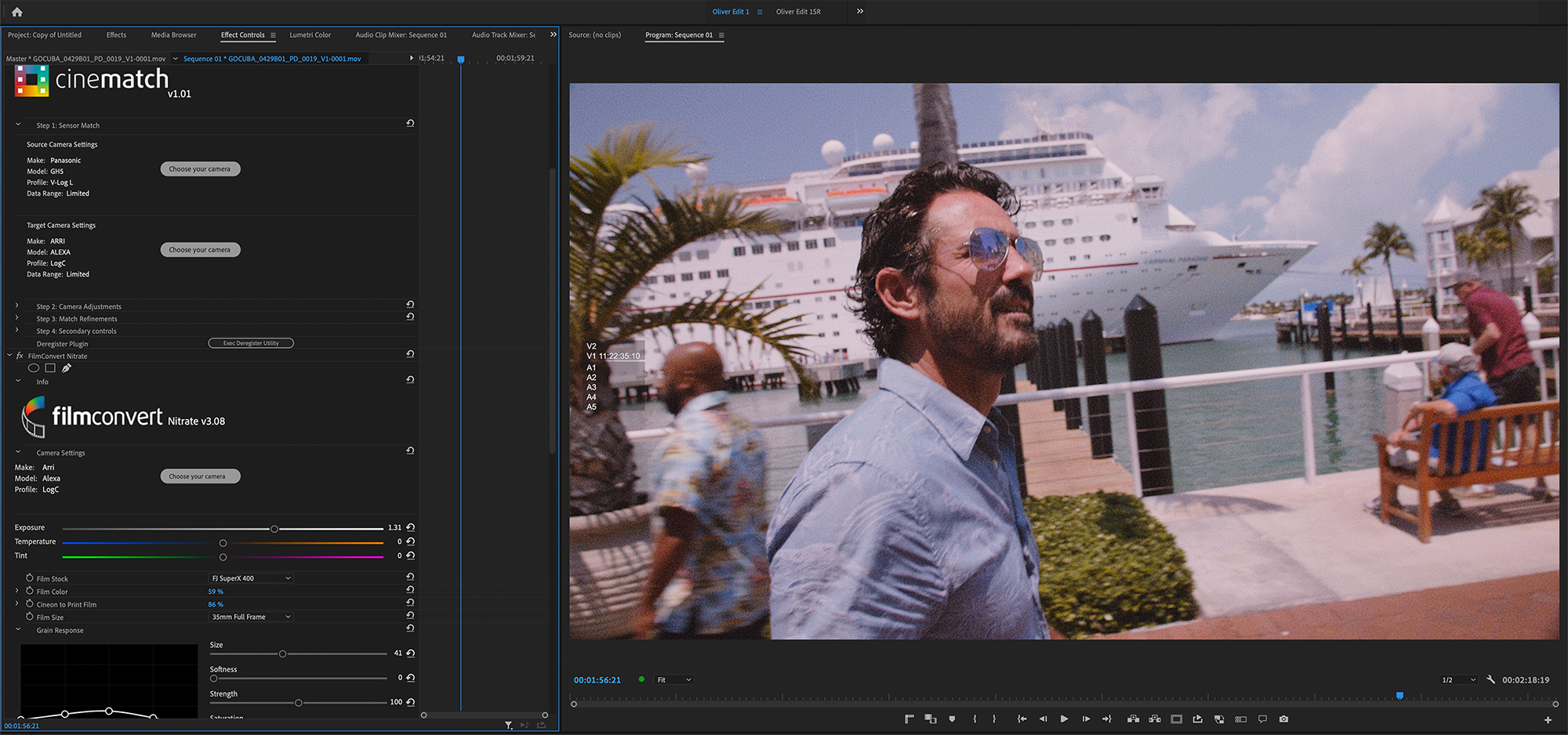Go to In point
The height and width of the screenshot is (735, 1568).
pos(1022,719)
